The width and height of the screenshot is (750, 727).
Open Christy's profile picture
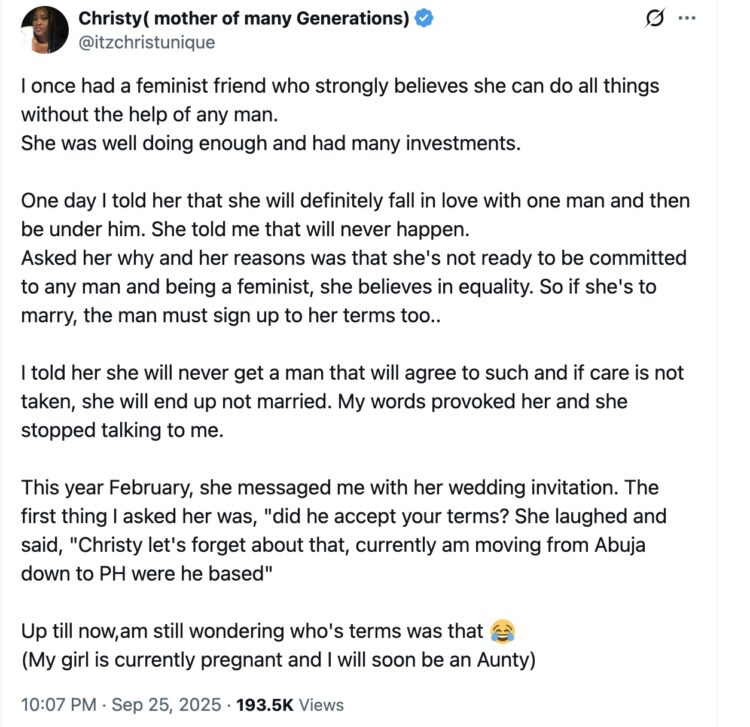[42, 30]
